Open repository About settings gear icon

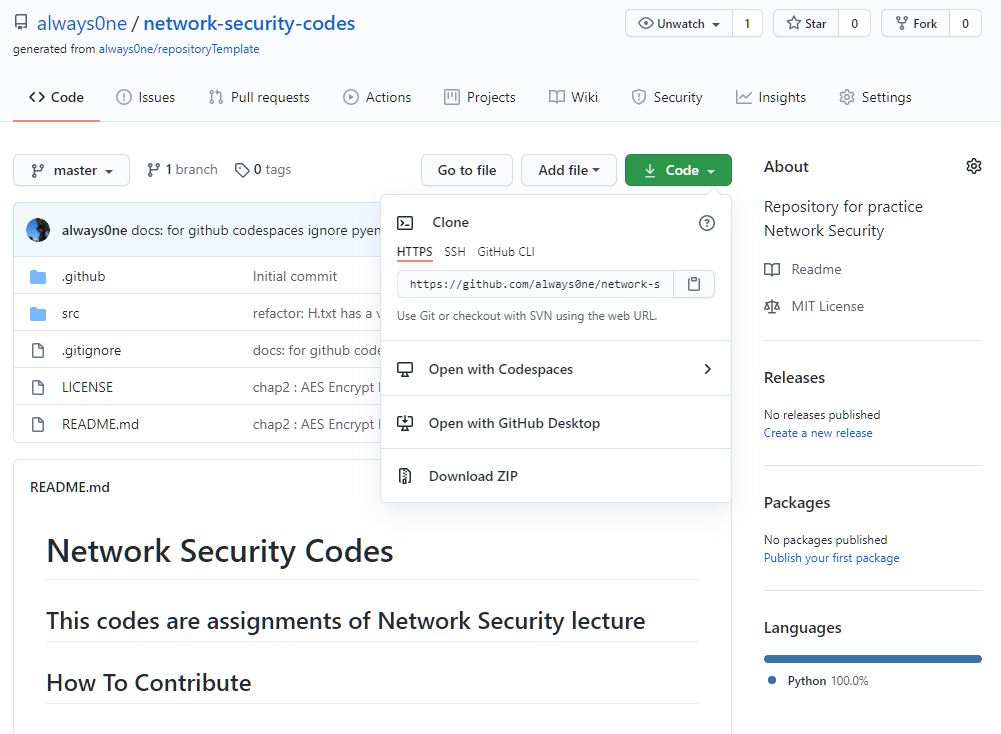point(974,166)
